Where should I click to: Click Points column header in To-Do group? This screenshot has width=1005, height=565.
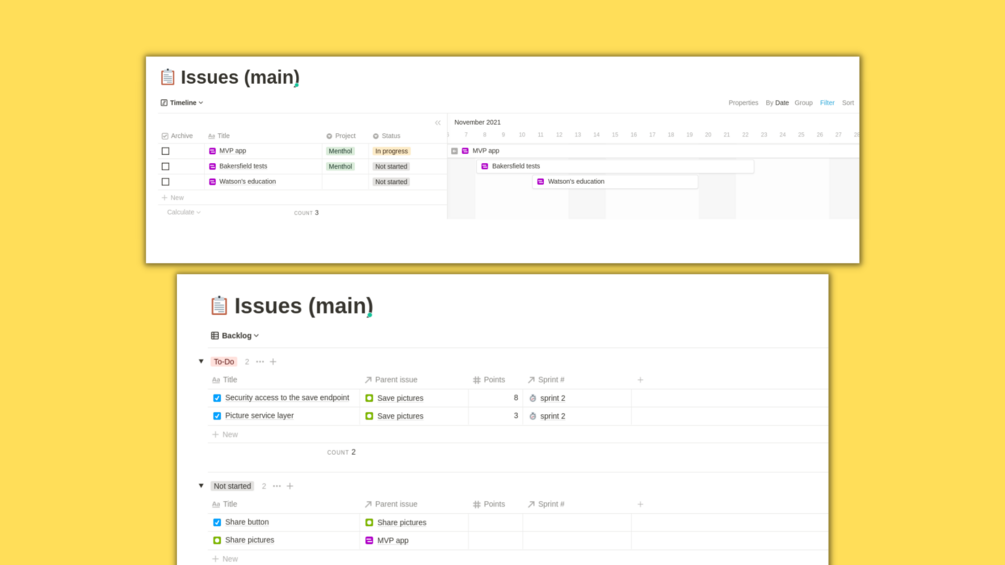click(x=489, y=380)
